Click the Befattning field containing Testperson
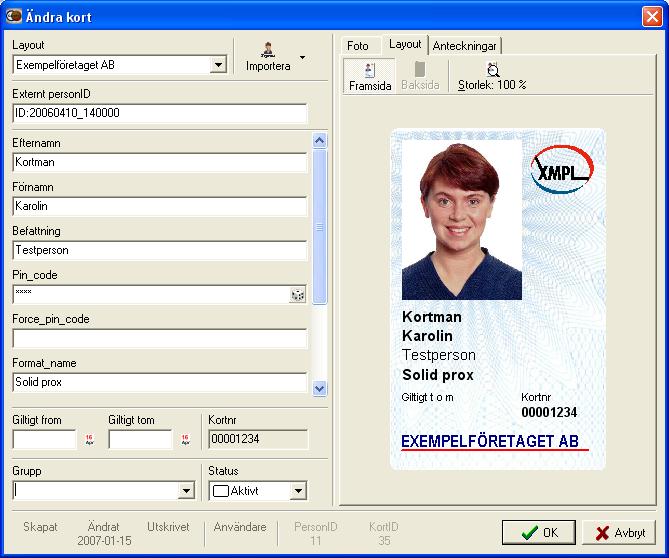 coord(160,250)
